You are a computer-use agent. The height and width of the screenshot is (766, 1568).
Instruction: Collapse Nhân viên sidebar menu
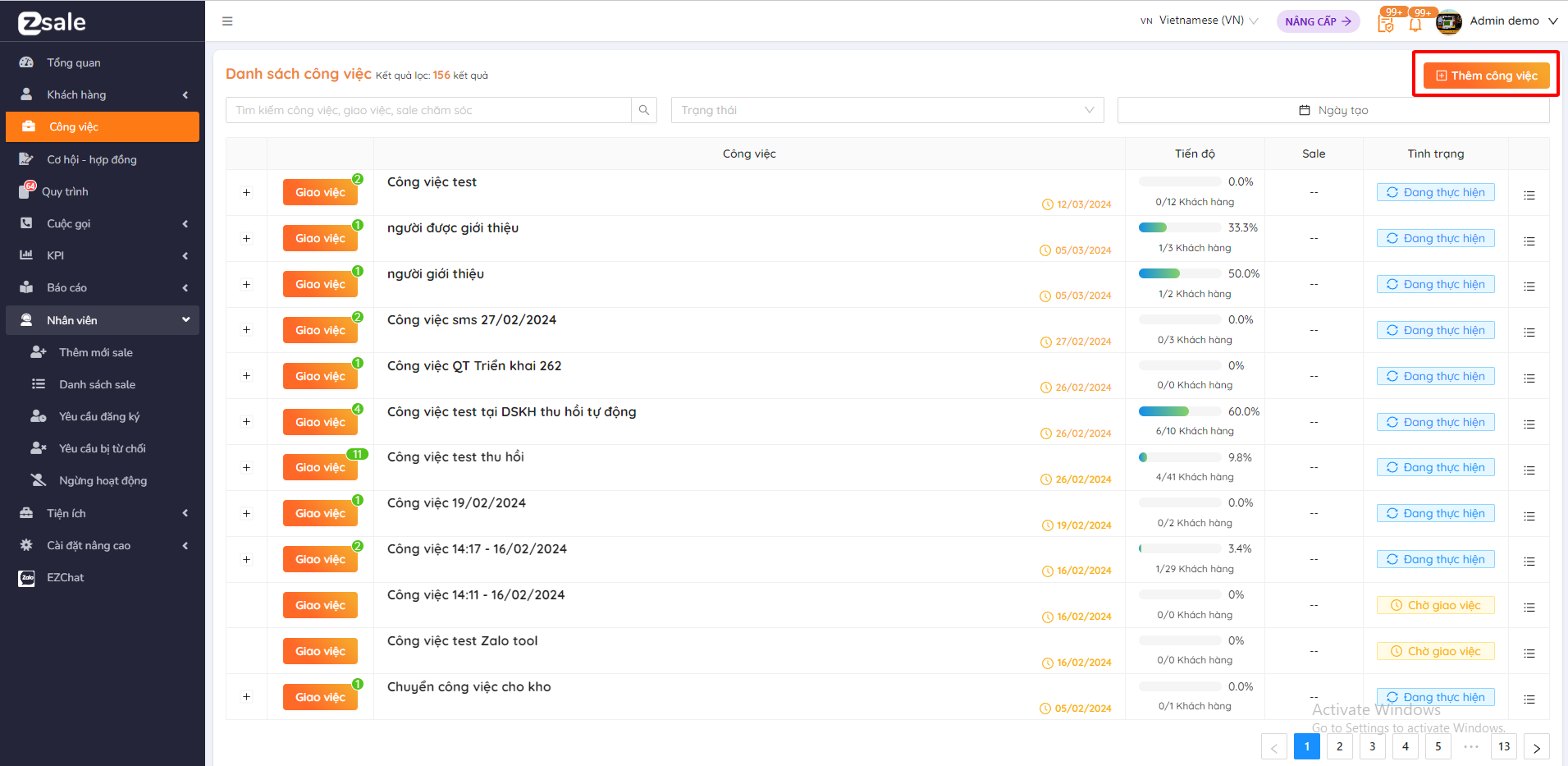pos(103,320)
